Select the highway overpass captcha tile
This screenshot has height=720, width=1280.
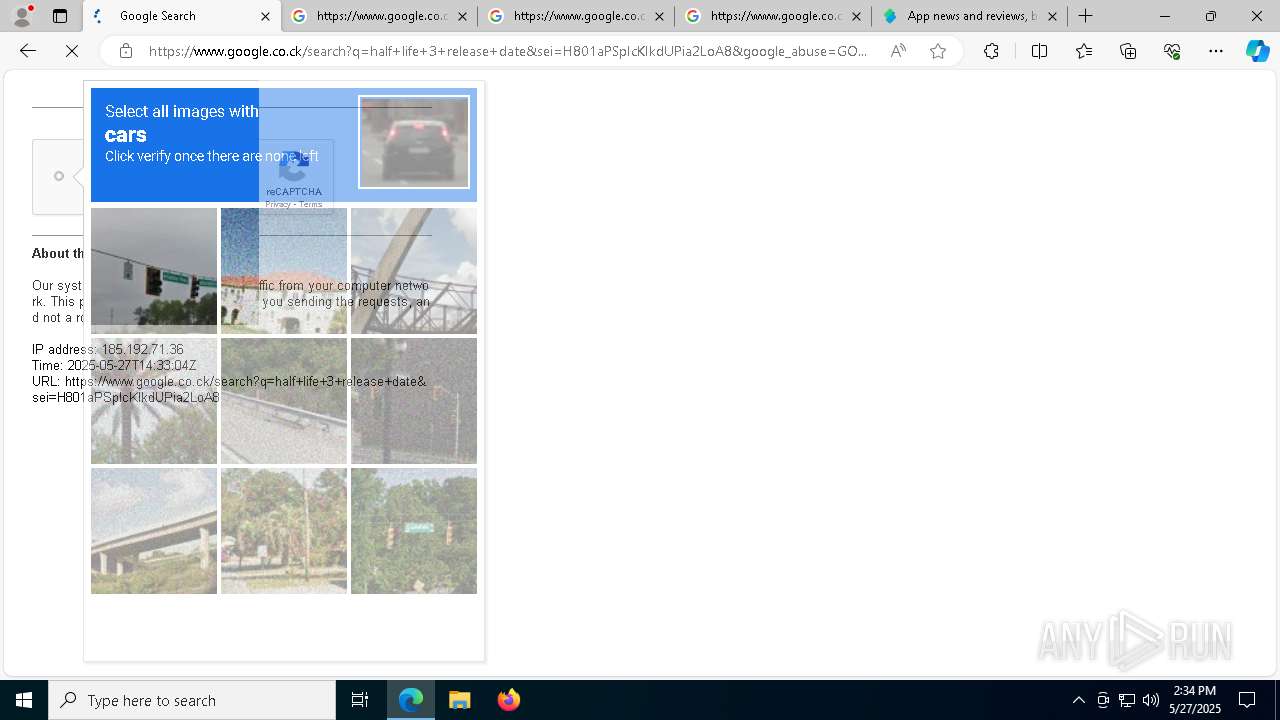(x=154, y=531)
